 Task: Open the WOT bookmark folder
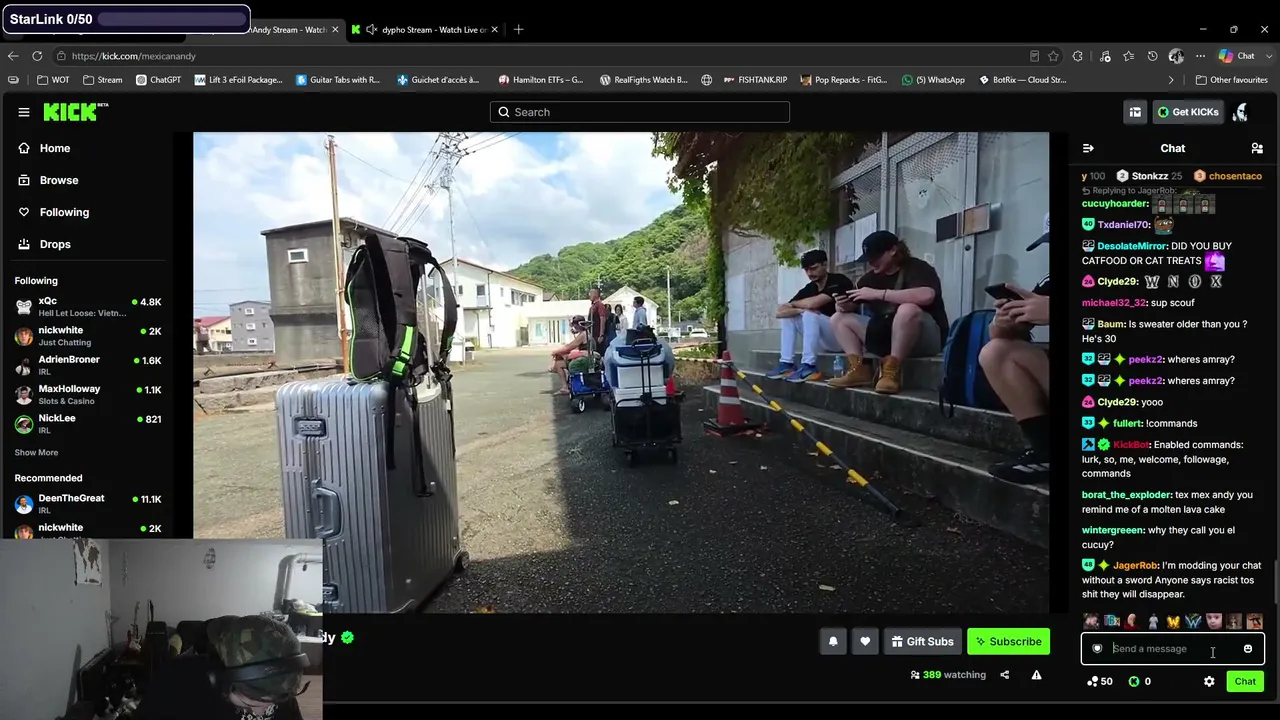[x=53, y=80]
